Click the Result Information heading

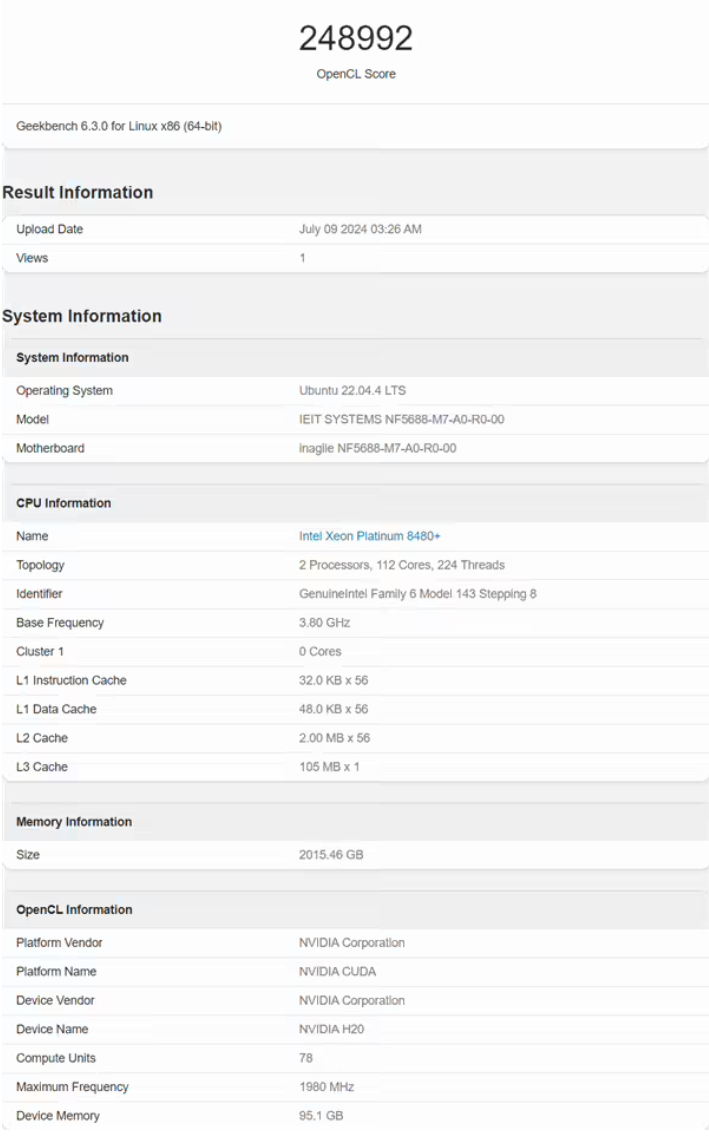click(x=77, y=192)
